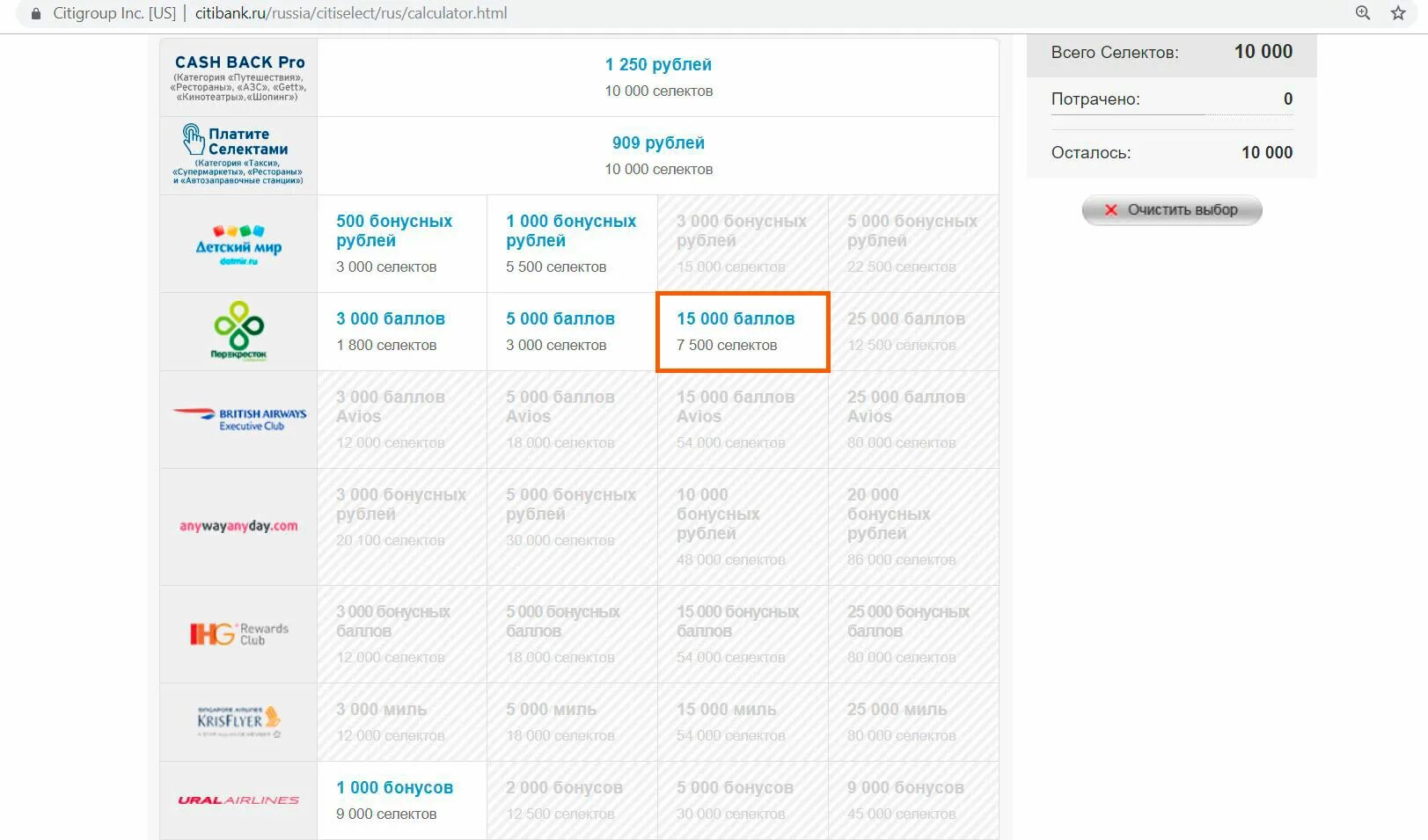
Task: Select the 1 250 рублей Cash Back Pro option
Action: 658,77
